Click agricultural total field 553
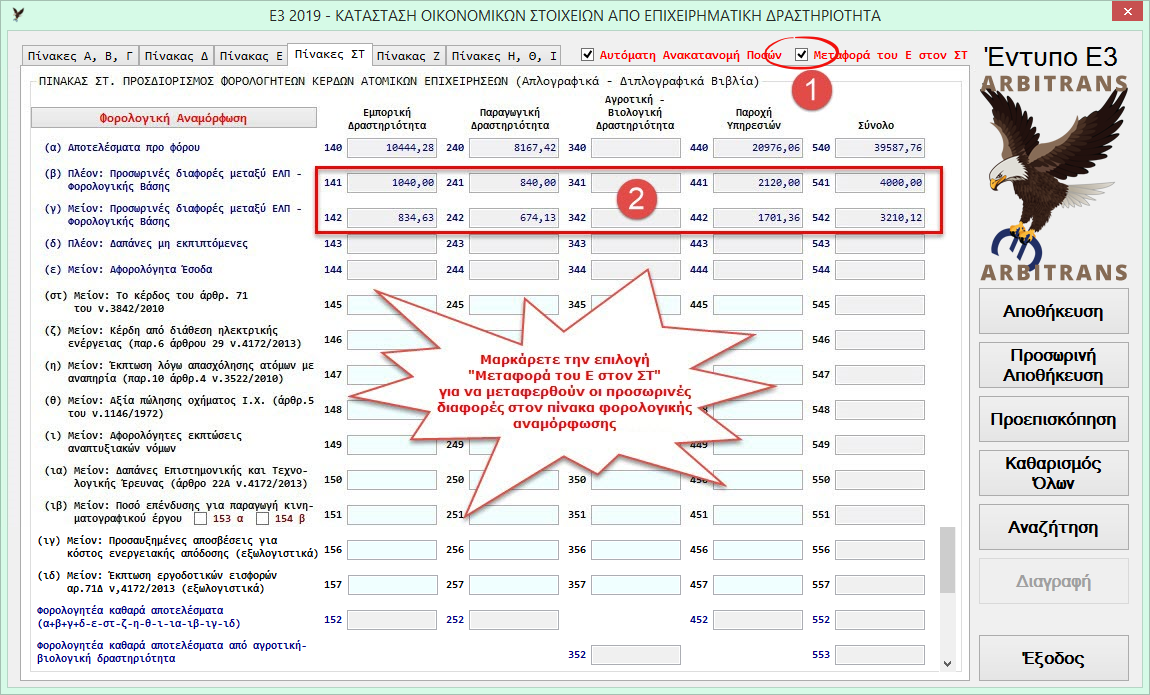Image resolution: width=1150 pixels, height=695 pixels. (x=880, y=655)
